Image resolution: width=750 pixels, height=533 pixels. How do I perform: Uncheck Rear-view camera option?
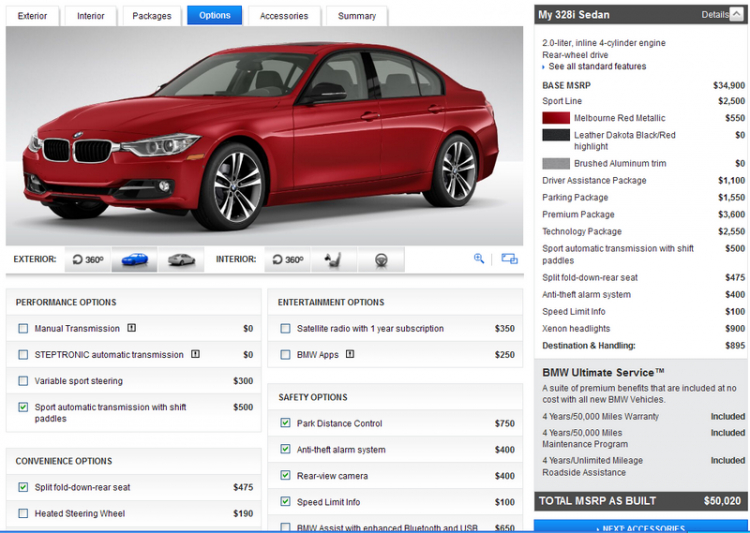(285, 476)
